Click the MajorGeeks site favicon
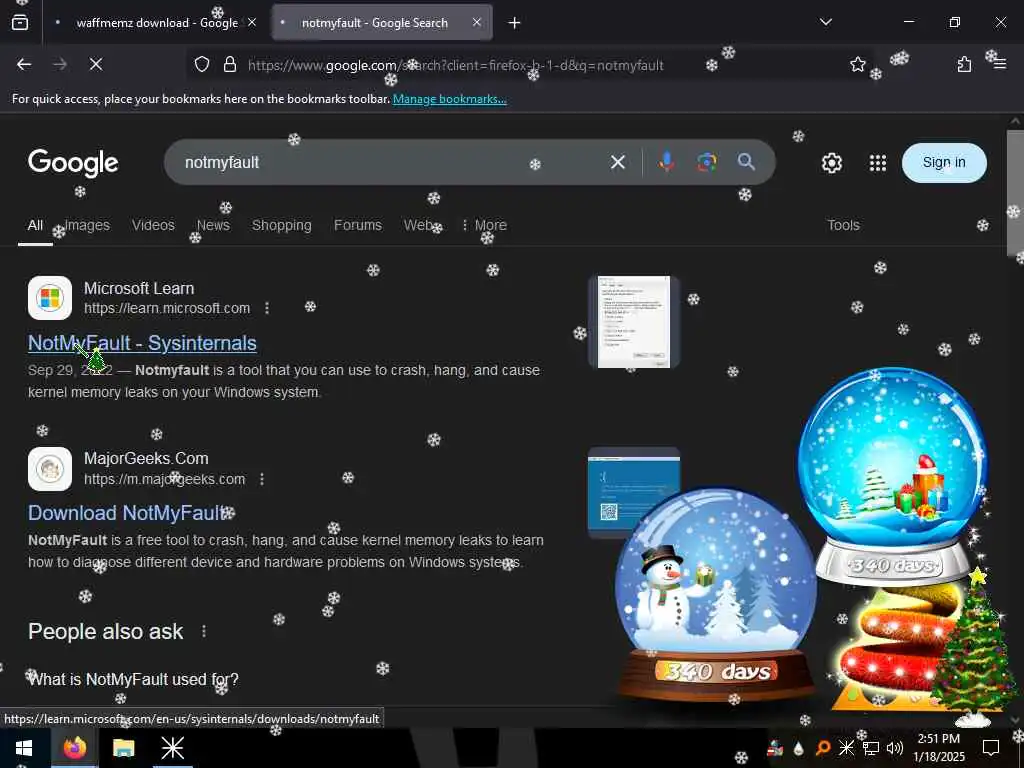Screen dimensions: 1024x768 [x=50, y=469]
